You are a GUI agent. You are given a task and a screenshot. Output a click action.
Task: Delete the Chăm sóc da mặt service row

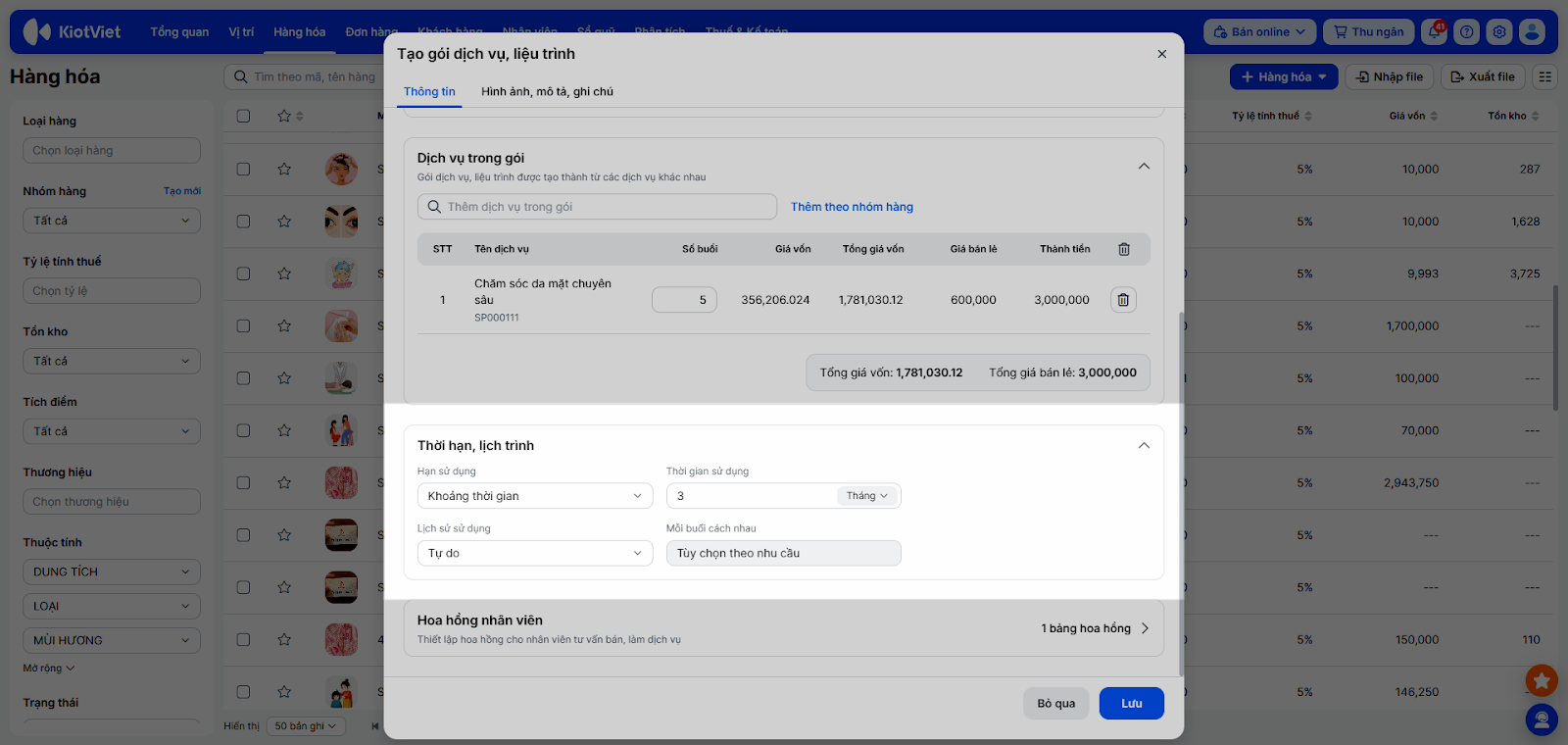1123,300
